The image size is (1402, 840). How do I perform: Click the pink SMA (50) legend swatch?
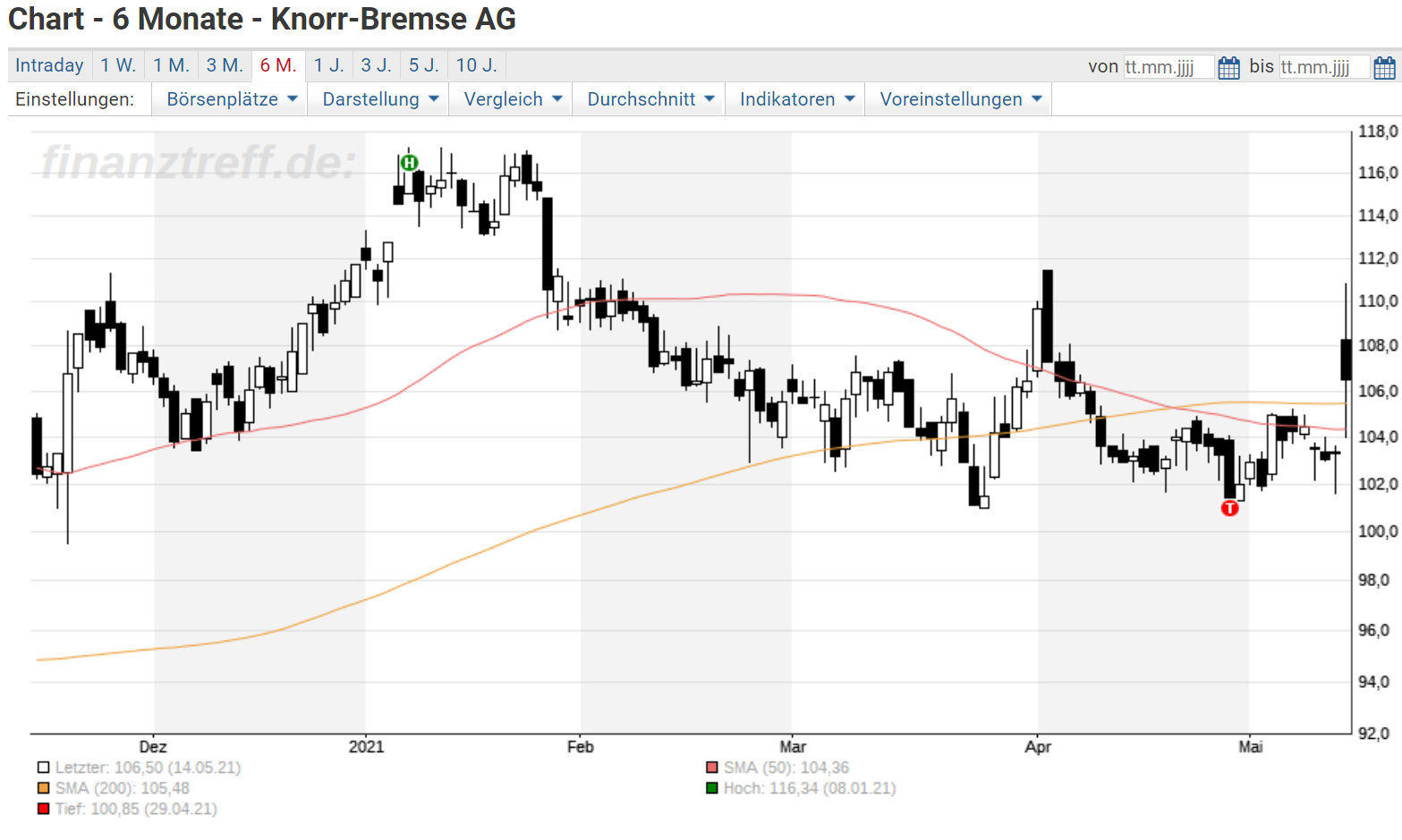click(x=712, y=768)
